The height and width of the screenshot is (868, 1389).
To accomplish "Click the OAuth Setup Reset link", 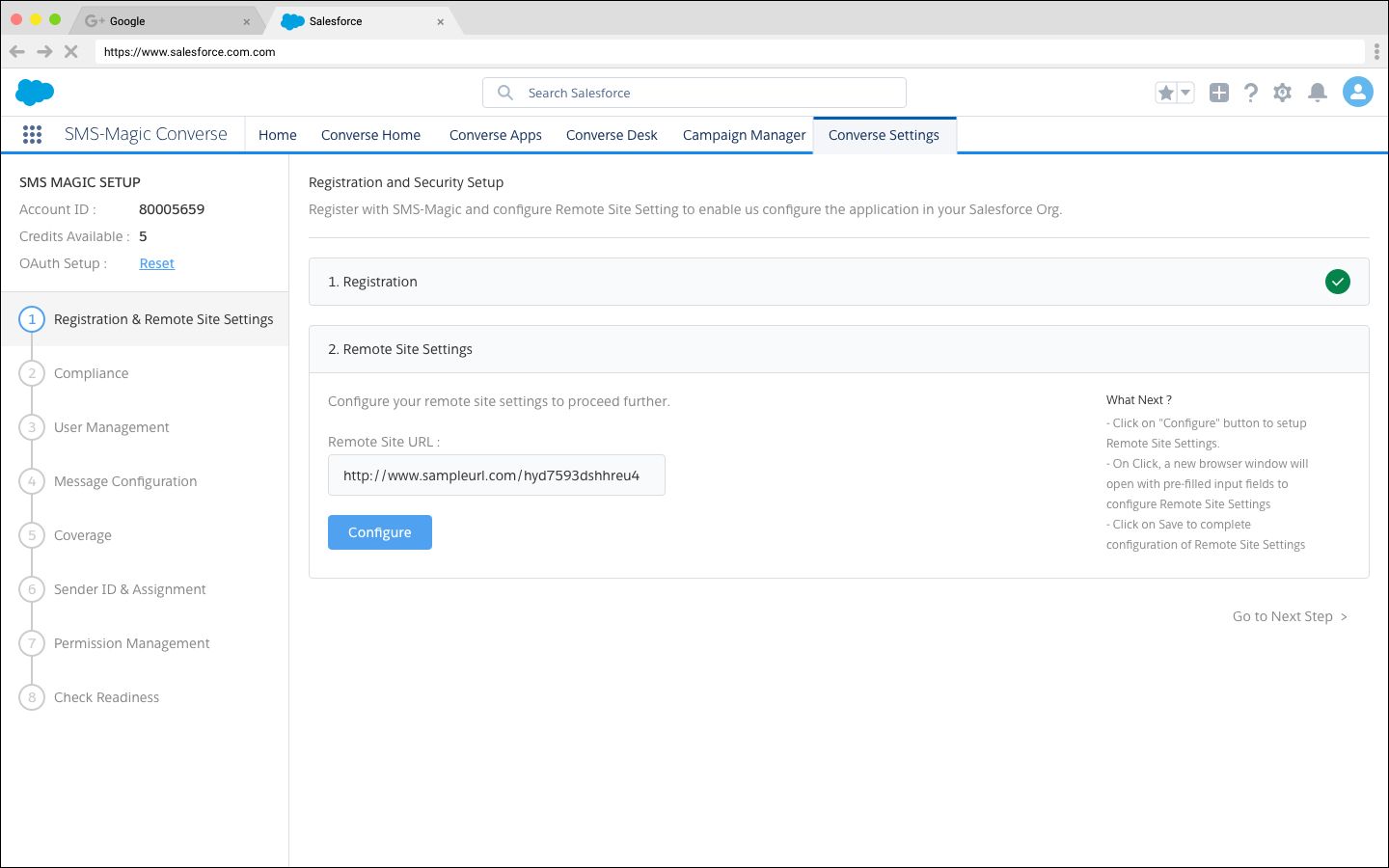I will (157, 263).
